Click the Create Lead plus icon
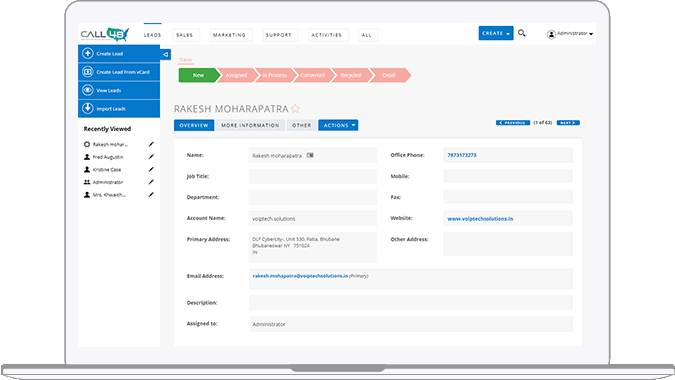The image size is (675, 380). (x=87, y=53)
